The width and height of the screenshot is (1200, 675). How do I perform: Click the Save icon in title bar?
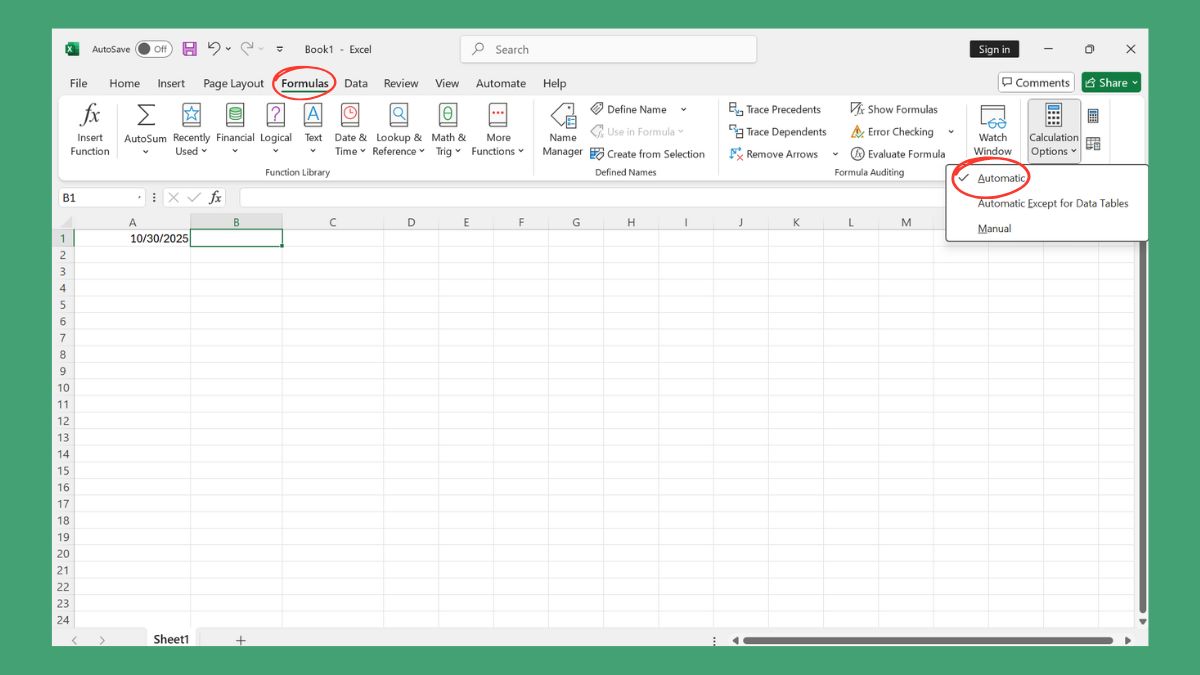click(189, 49)
